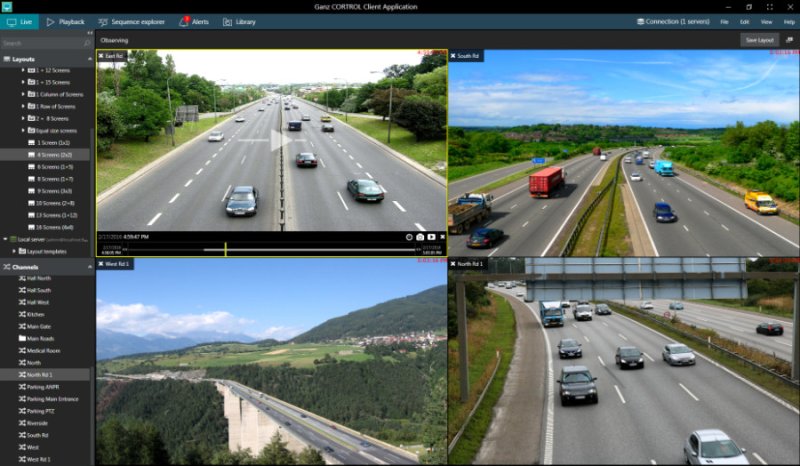
Task: Select the 9 Screens (3x3) layout
Action: (x=54, y=190)
